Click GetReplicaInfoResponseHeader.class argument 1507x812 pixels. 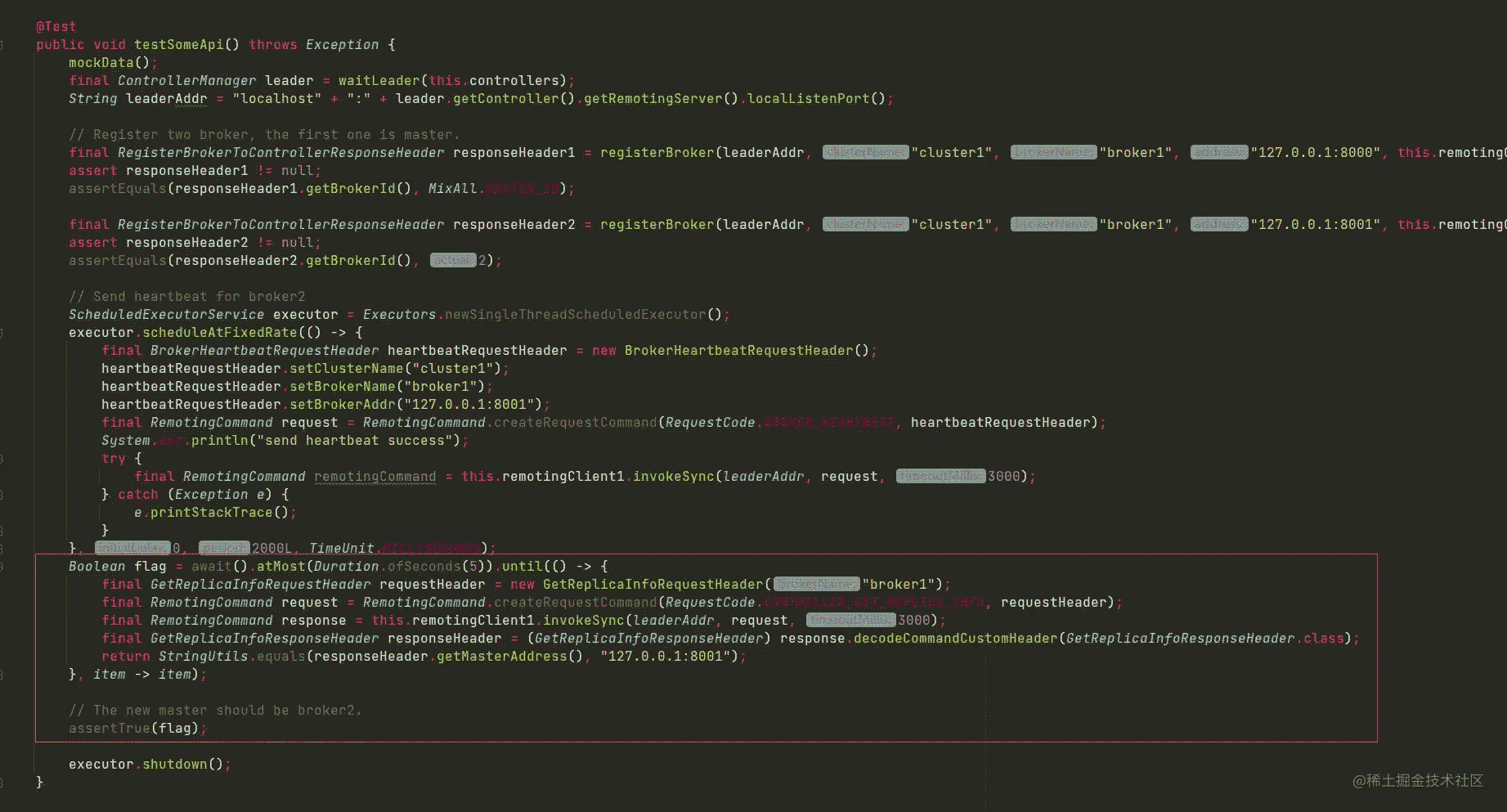[x=1204, y=639]
